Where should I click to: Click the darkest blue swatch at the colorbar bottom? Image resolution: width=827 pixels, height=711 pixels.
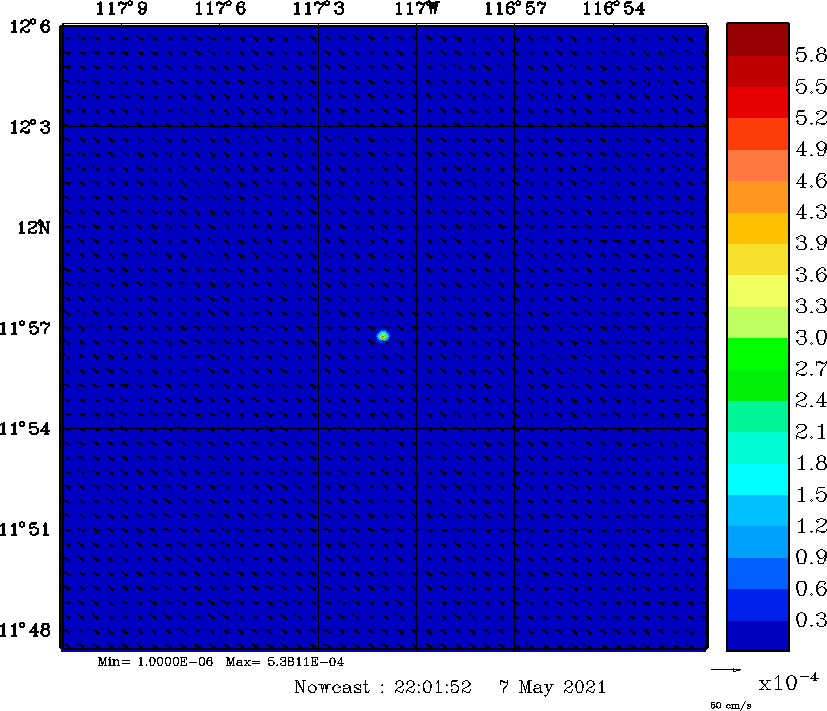(756, 636)
